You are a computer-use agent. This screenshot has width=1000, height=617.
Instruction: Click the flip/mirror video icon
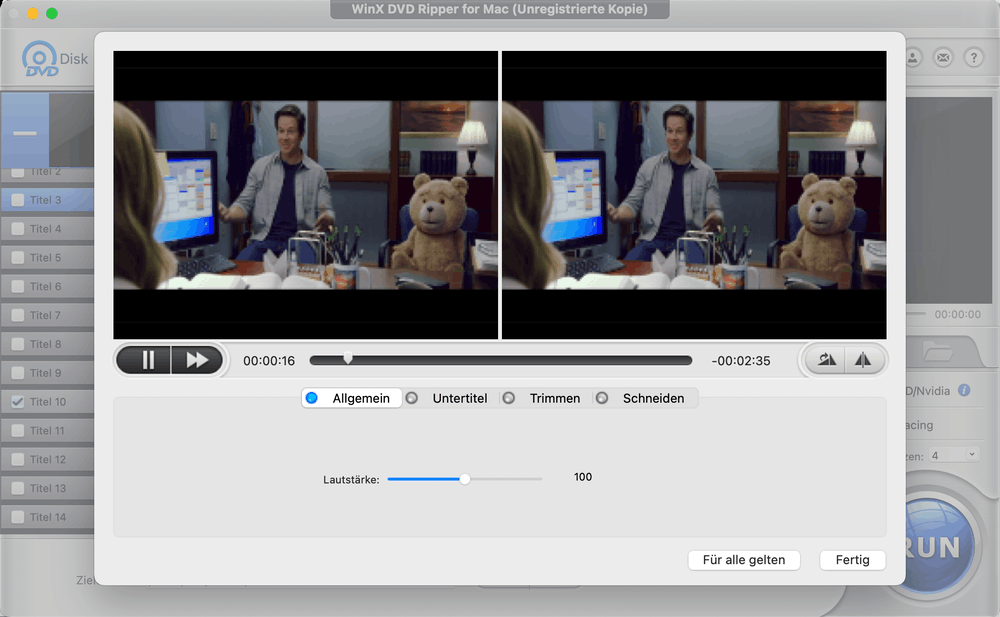(x=863, y=360)
